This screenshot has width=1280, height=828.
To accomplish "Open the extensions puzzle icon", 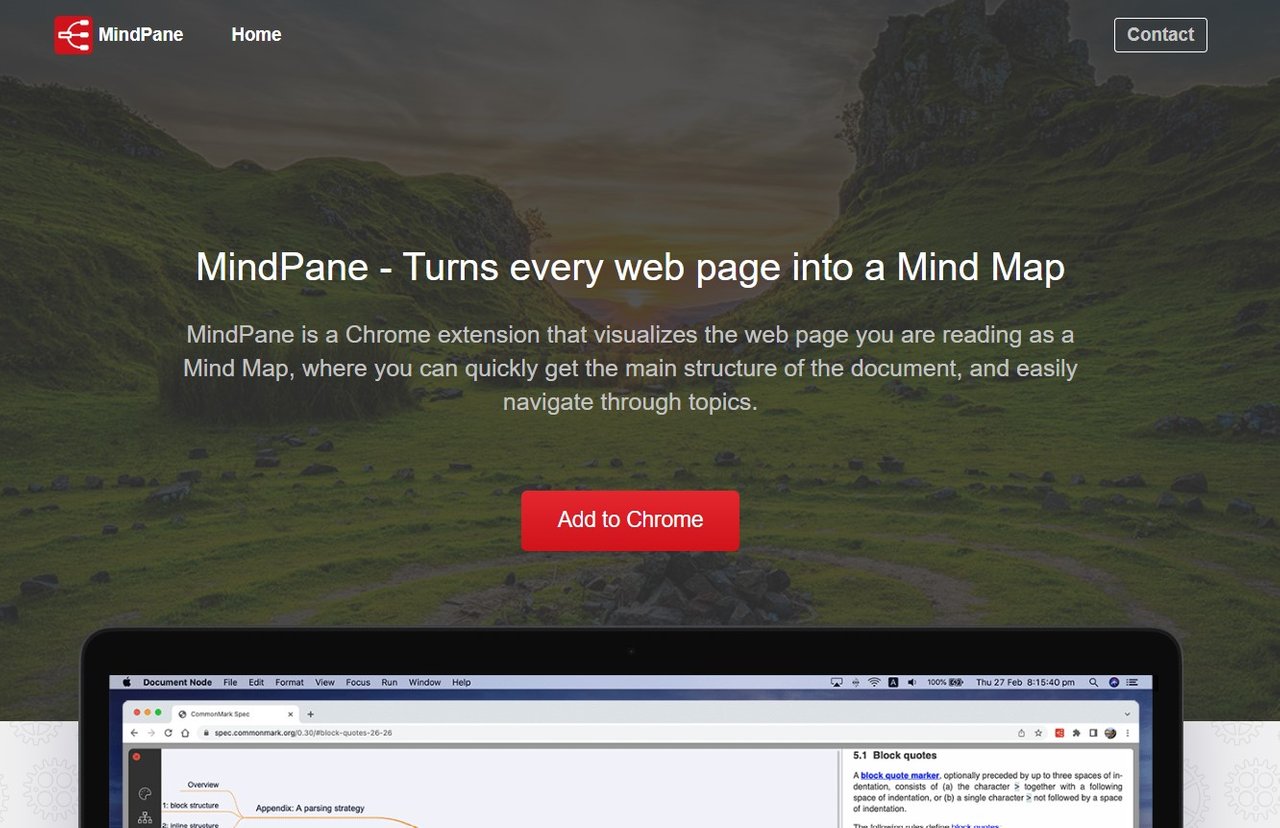I will pyautogui.click(x=1076, y=733).
